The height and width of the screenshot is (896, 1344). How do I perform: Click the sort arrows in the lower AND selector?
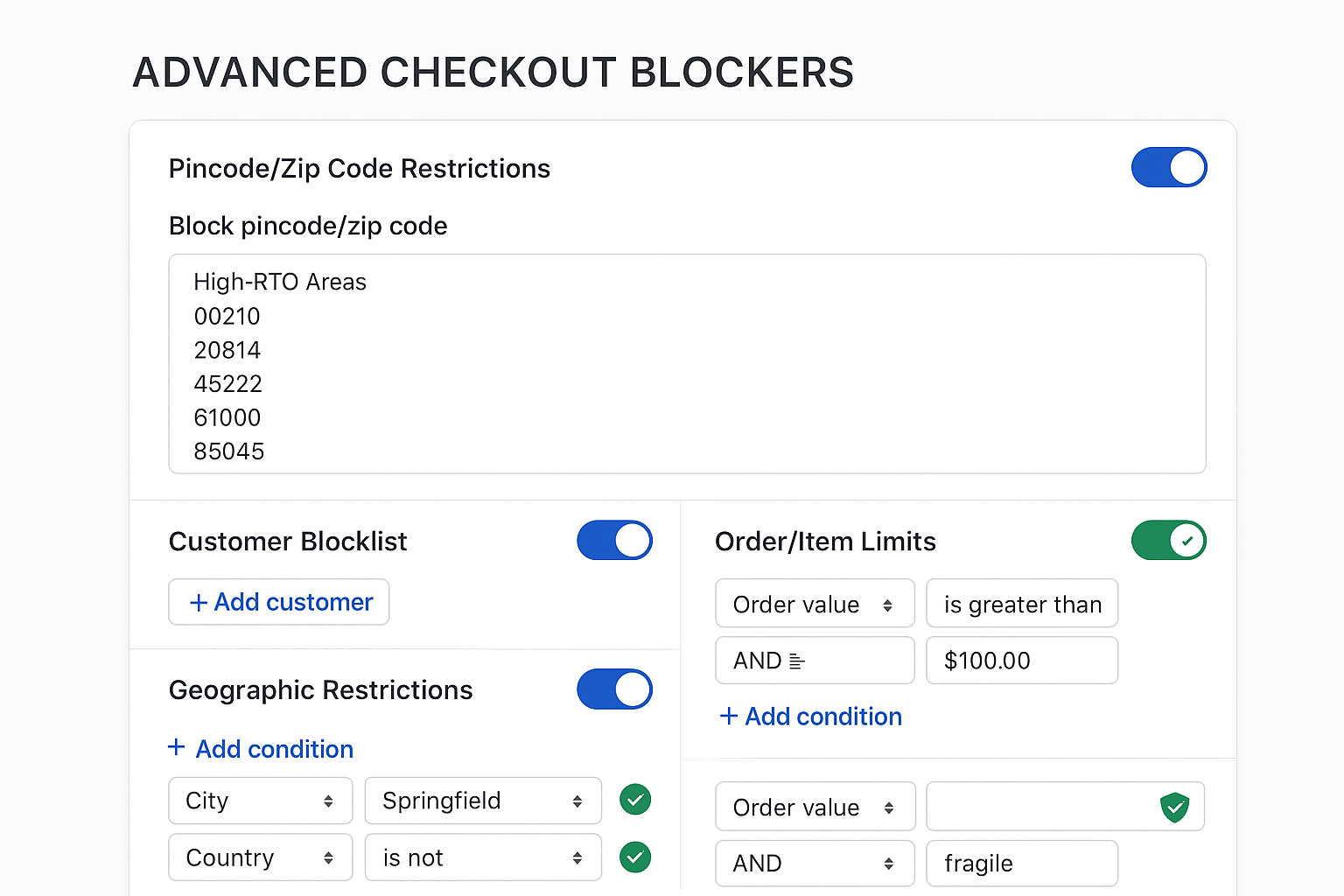[x=889, y=864]
